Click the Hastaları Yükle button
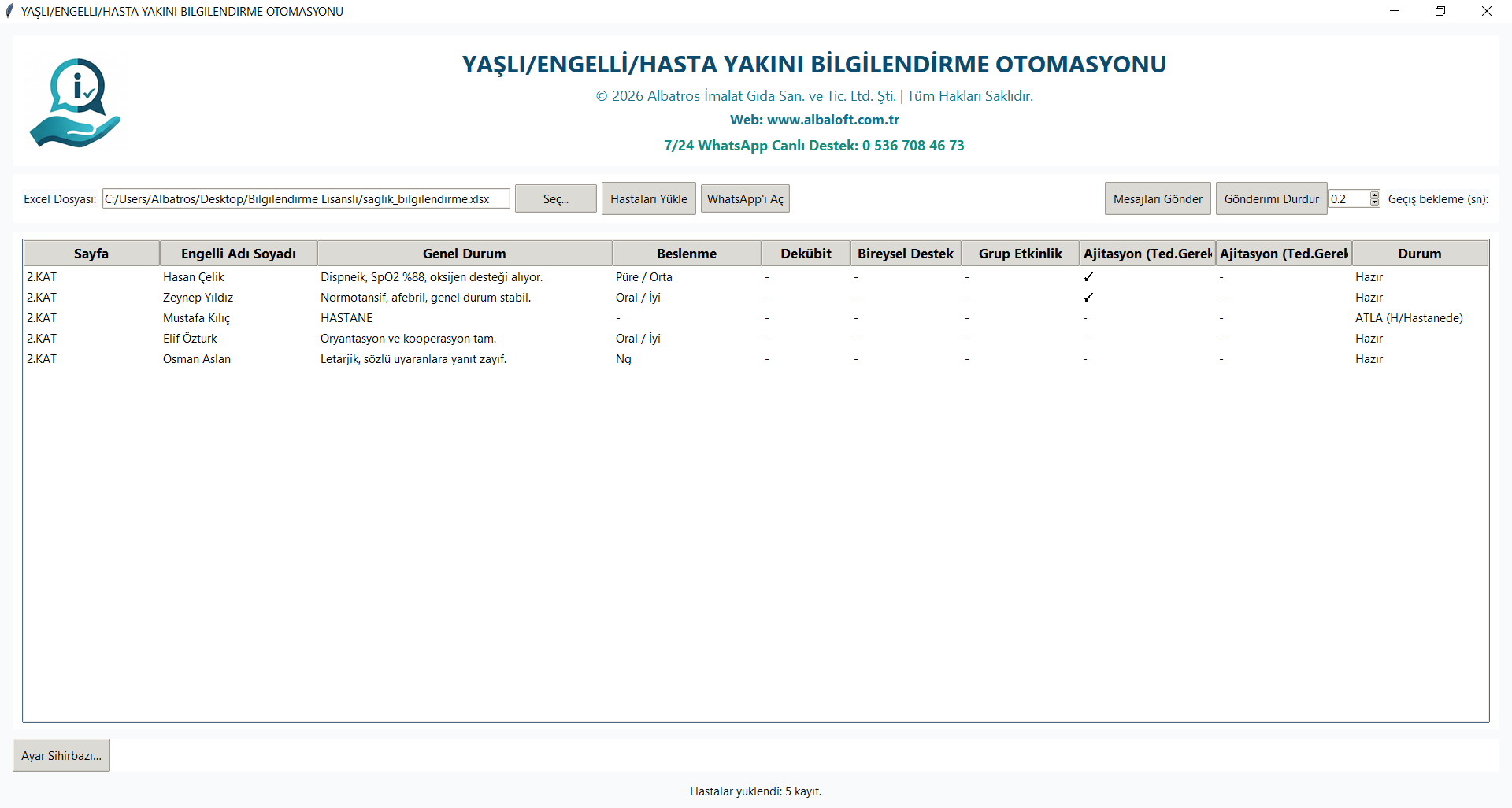 click(x=648, y=198)
